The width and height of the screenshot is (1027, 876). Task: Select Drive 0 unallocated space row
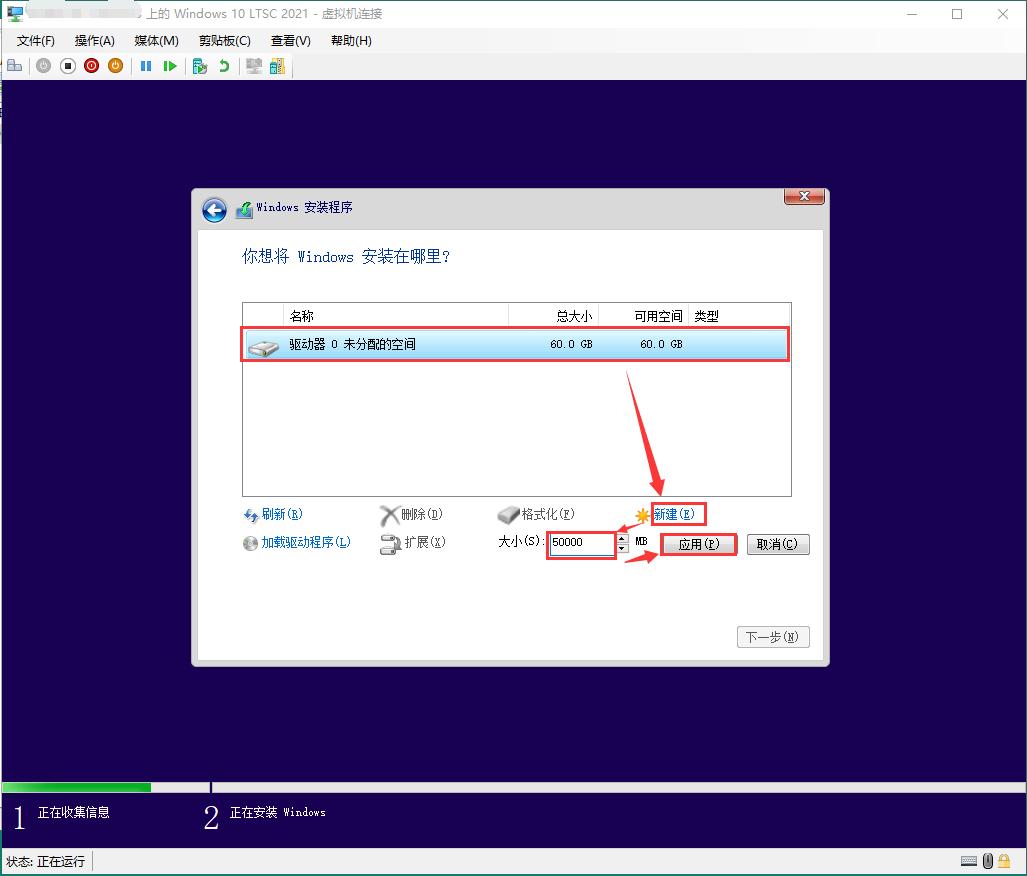coord(515,344)
